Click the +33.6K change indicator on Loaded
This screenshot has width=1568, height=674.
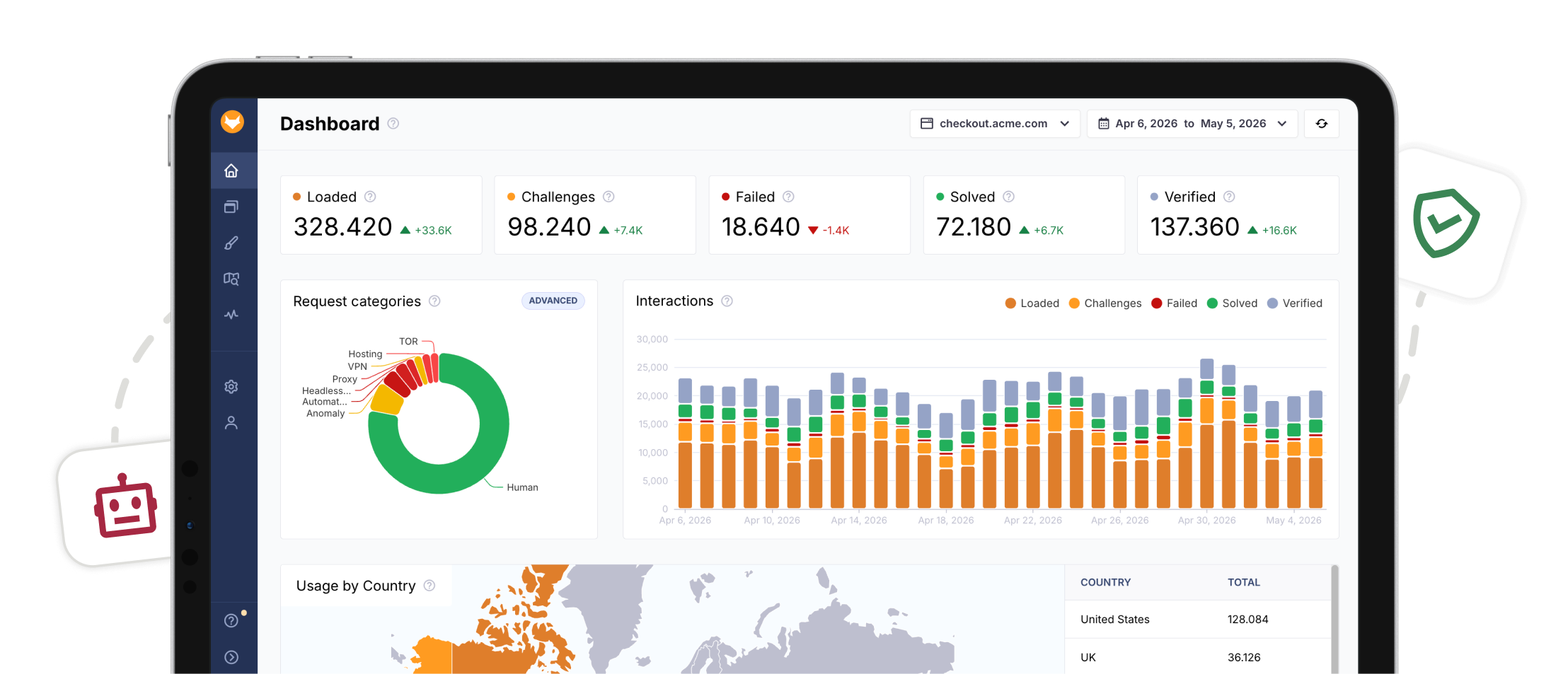426,231
